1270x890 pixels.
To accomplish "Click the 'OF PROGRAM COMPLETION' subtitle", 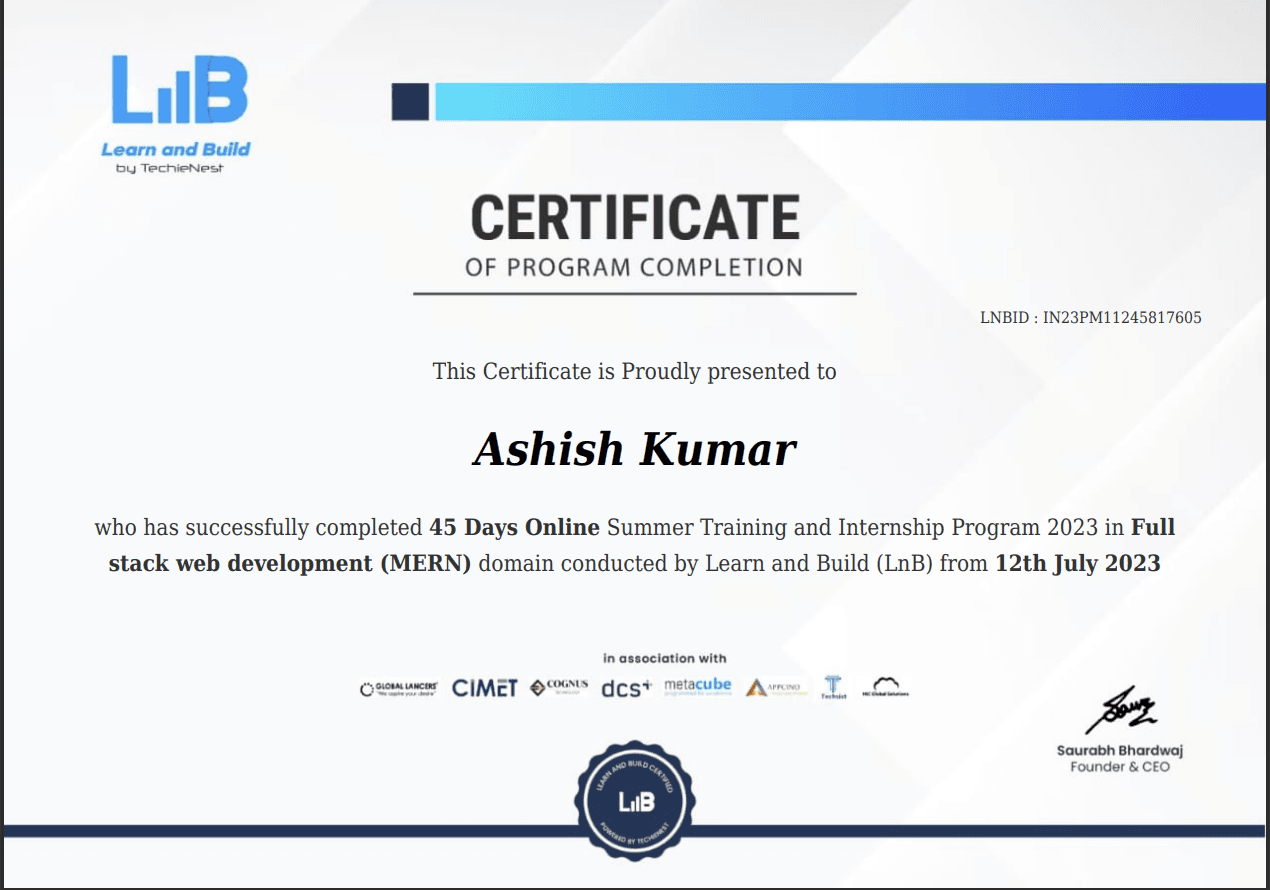I will [x=634, y=268].
